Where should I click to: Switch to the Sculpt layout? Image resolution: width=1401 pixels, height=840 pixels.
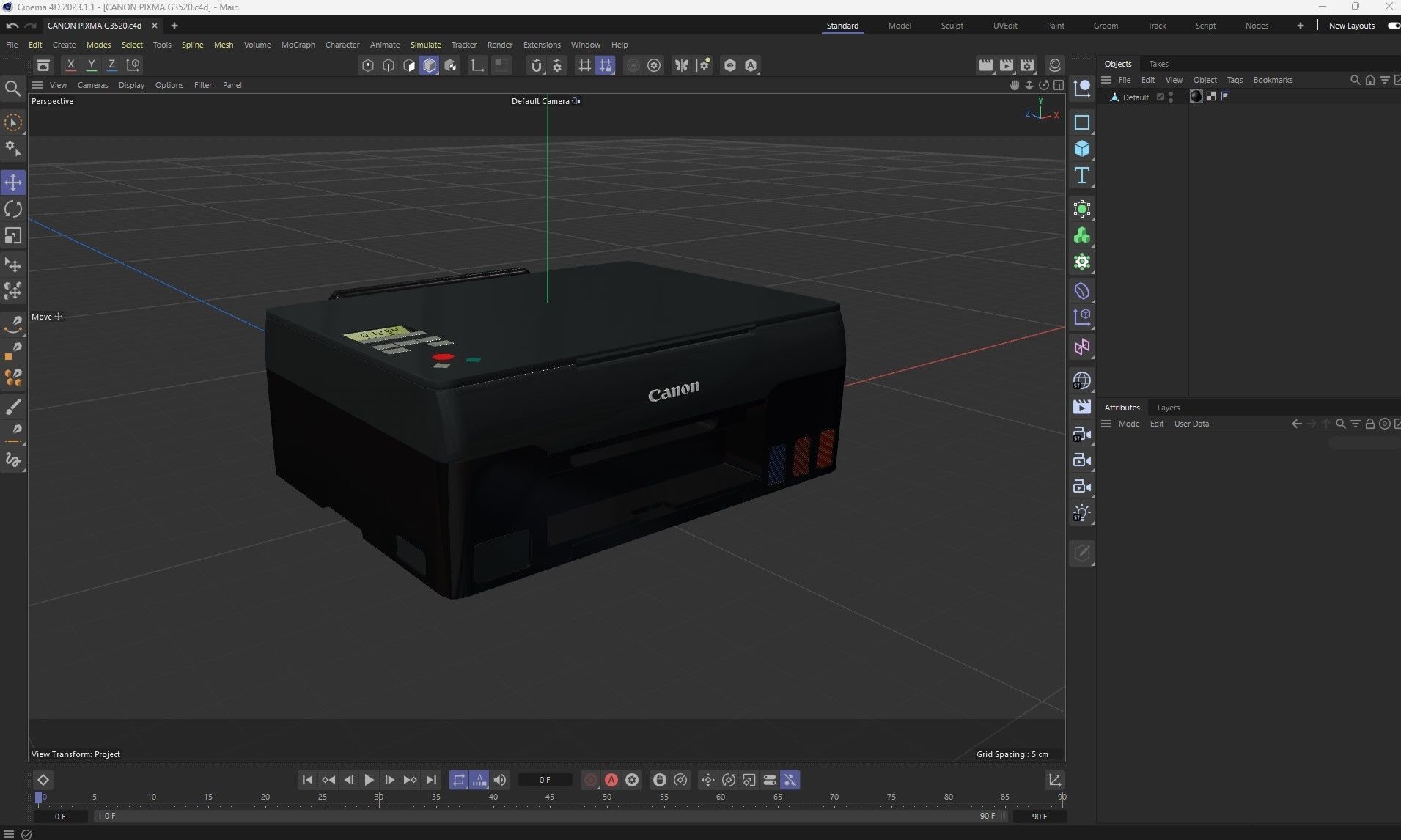(x=952, y=26)
